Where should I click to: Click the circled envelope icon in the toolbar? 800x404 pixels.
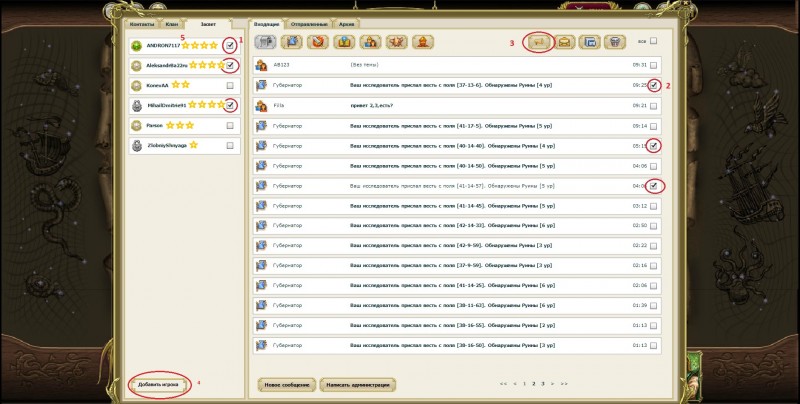coord(539,42)
